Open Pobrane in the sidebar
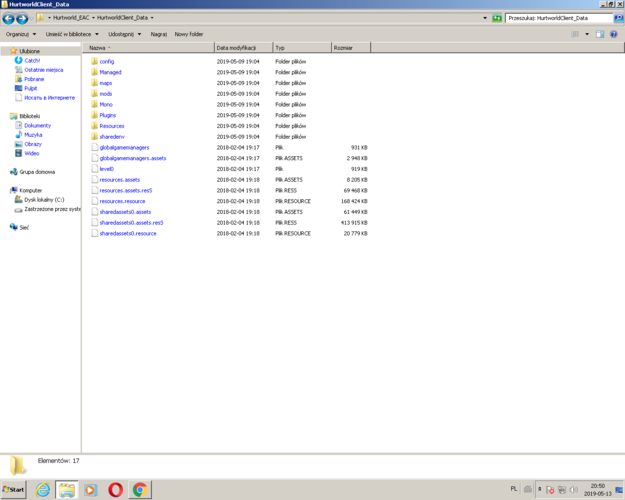625x500 pixels. point(34,79)
